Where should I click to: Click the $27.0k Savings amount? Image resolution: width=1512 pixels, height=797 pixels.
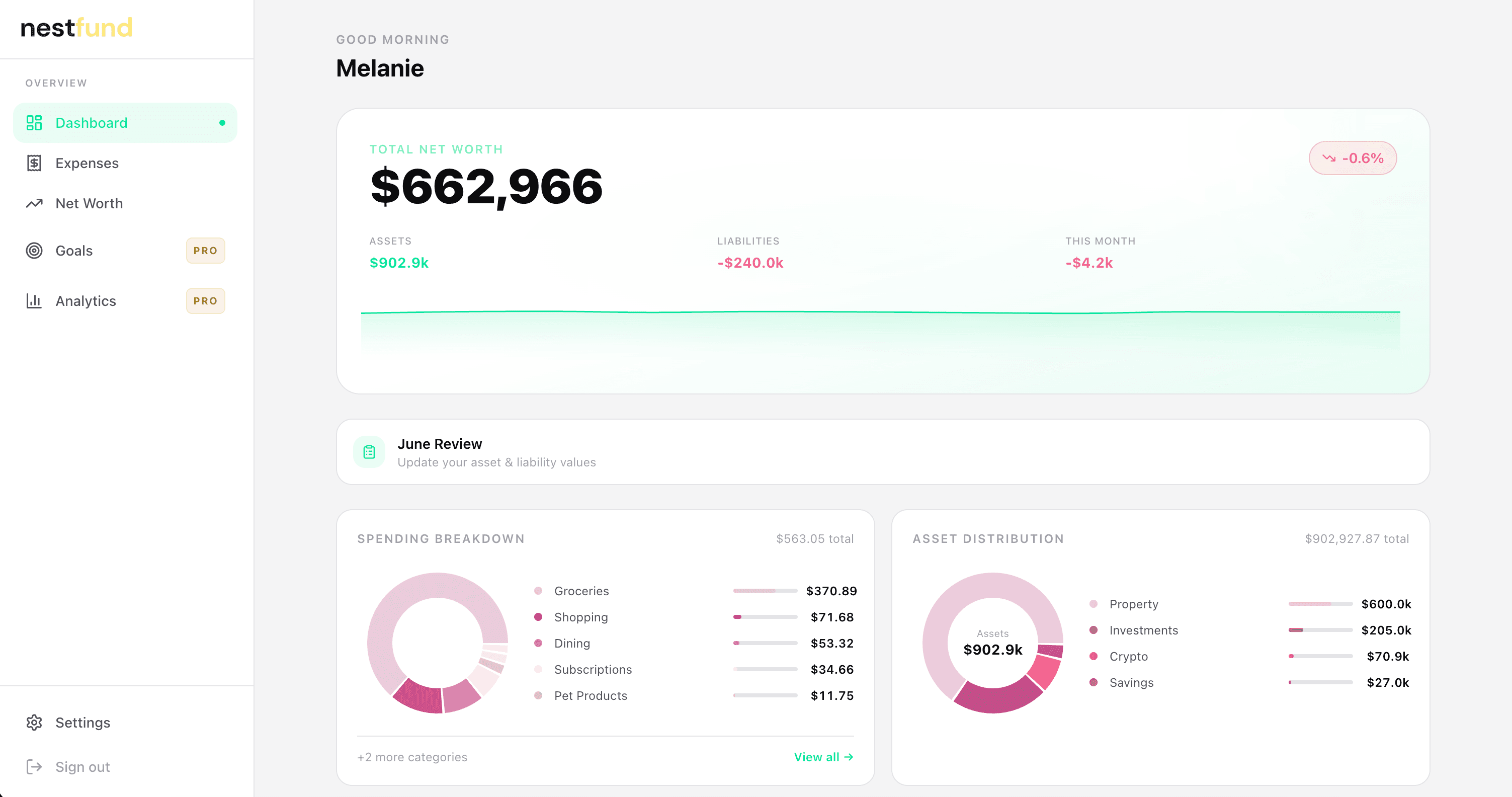point(1388,682)
